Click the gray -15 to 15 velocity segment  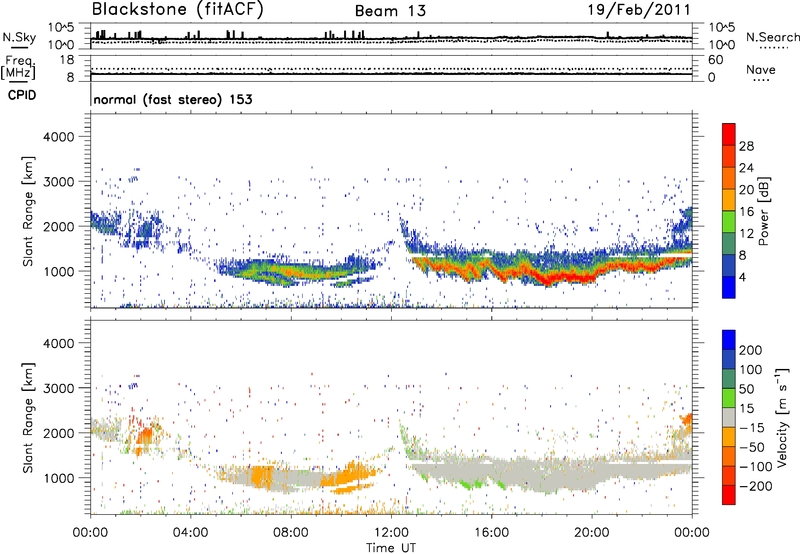pos(729,418)
